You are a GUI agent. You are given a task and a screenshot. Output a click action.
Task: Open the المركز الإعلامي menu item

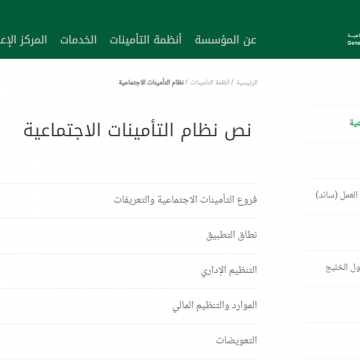click(x=23, y=40)
